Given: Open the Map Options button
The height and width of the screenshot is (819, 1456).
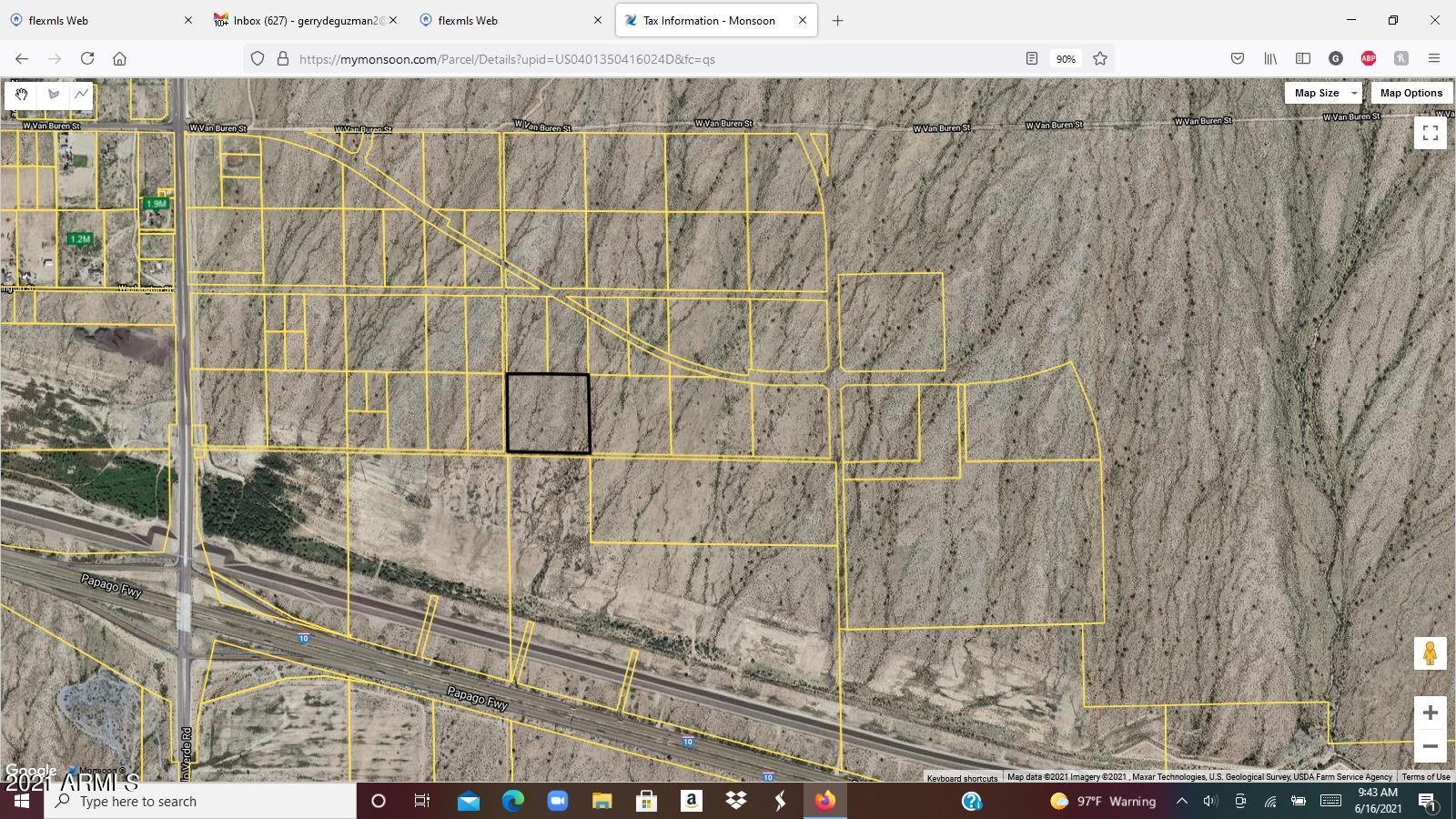Looking at the screenshot, I should pyautogui.click(x=1411, y=92).
